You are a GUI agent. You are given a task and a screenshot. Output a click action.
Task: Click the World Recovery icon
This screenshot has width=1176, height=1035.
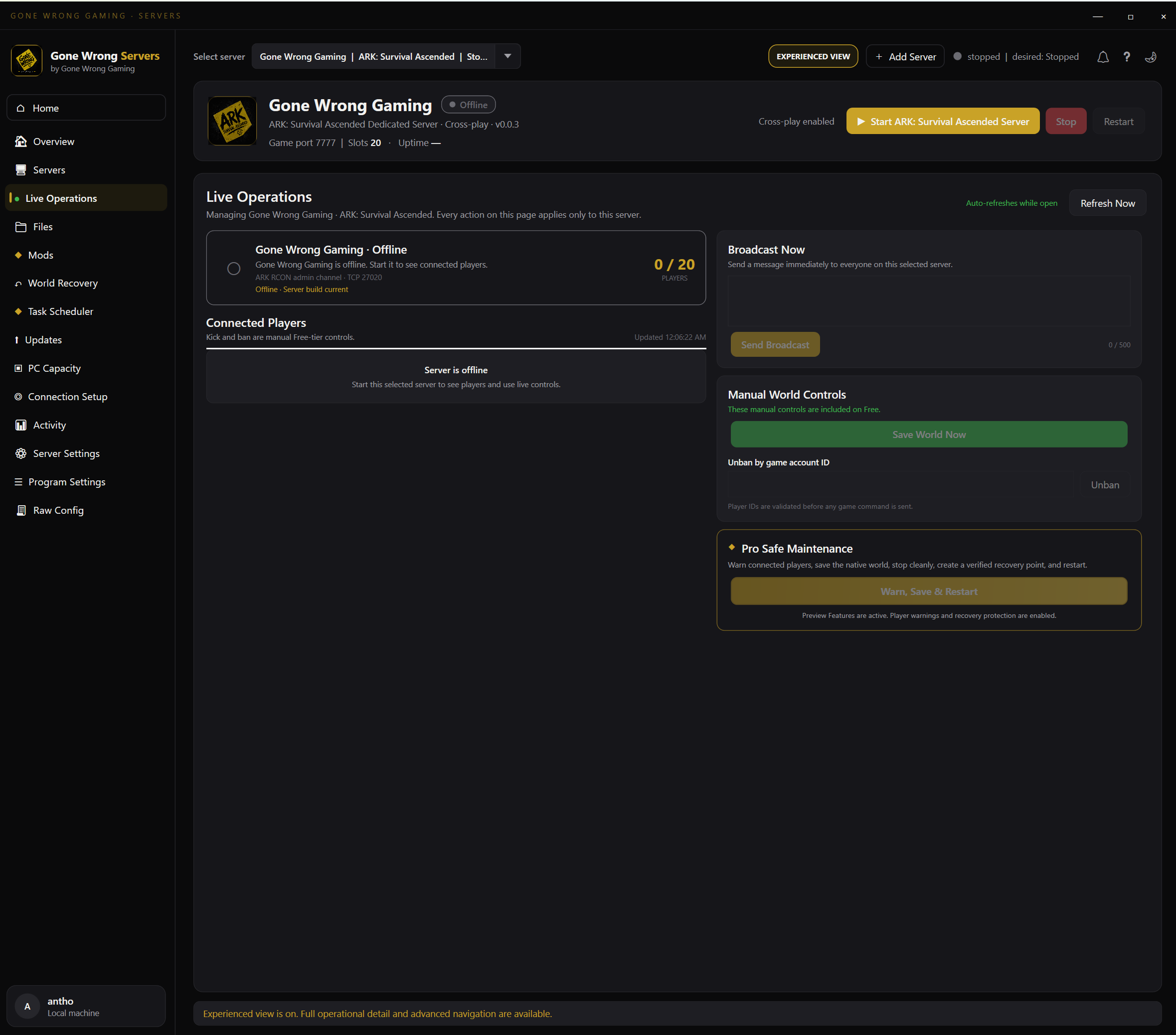pos(18,284)
